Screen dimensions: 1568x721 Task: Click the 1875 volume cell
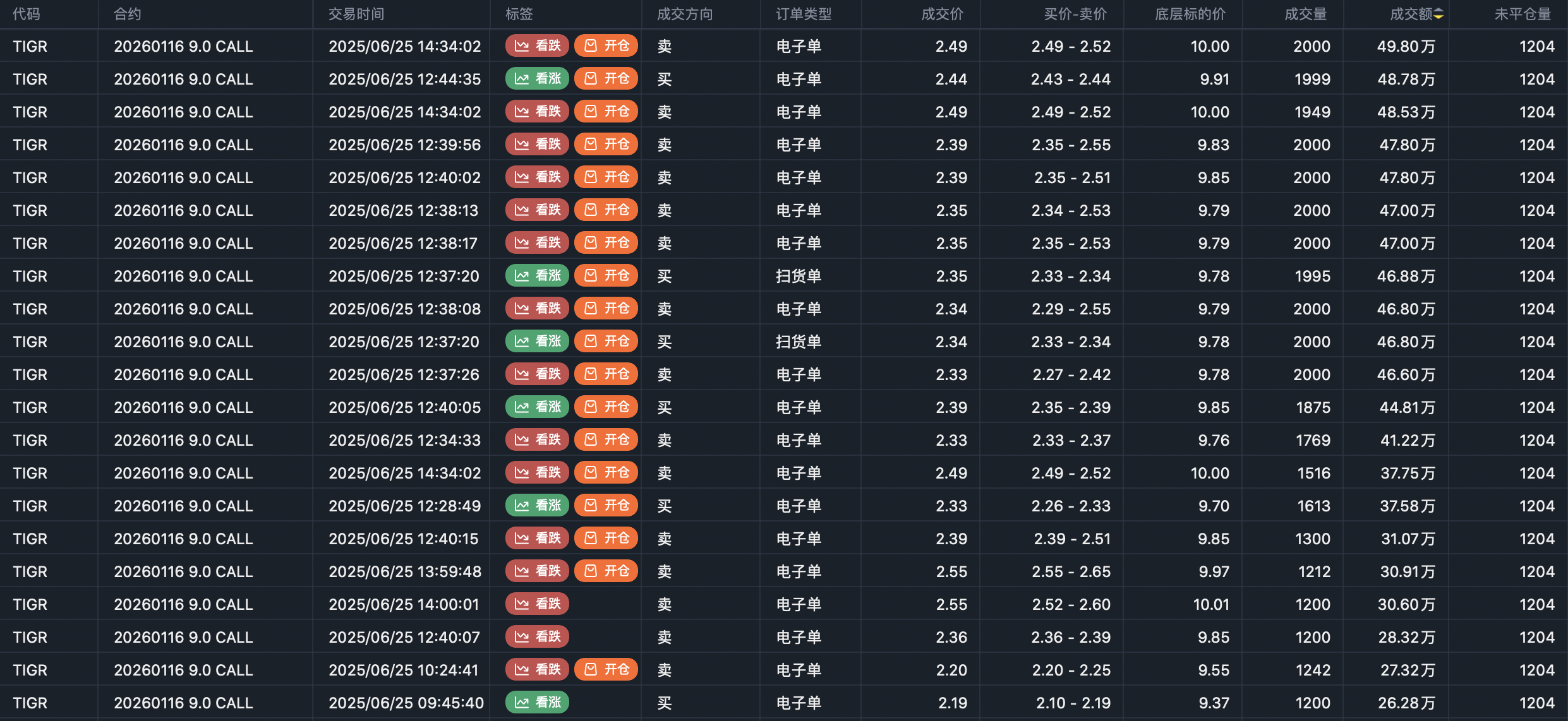point(1313,407)
